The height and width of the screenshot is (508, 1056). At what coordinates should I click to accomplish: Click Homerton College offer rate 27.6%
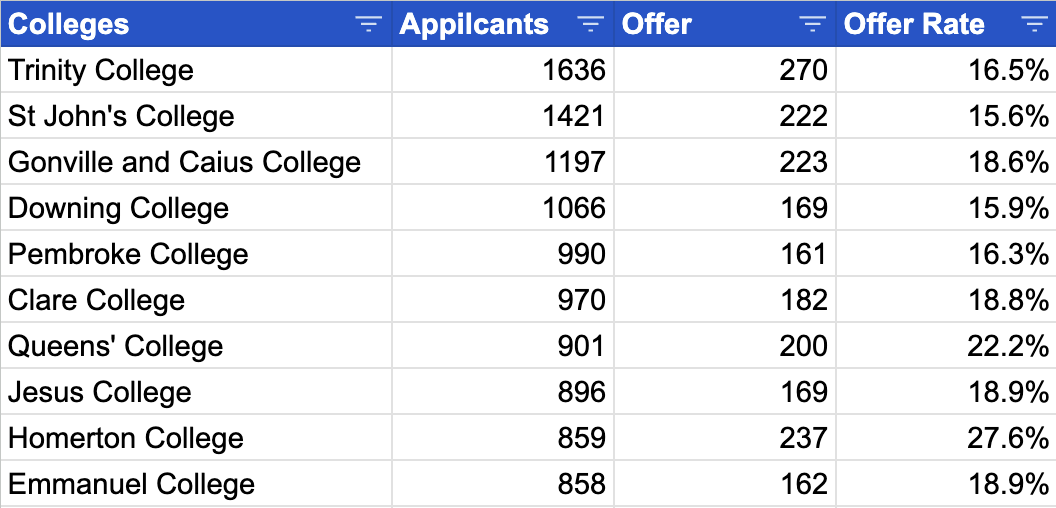(1008, 438)
